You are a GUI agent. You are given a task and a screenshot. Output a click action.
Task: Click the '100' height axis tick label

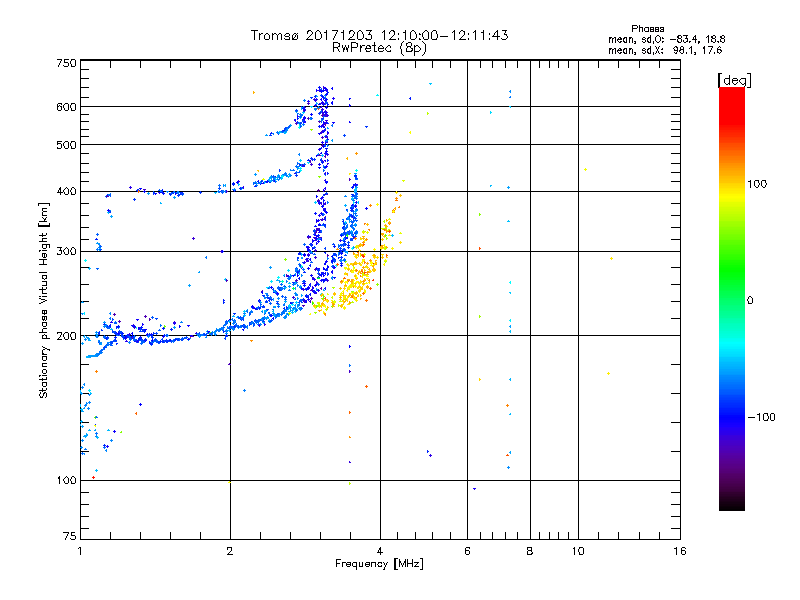pyautogui.click(x=66, y=480)
